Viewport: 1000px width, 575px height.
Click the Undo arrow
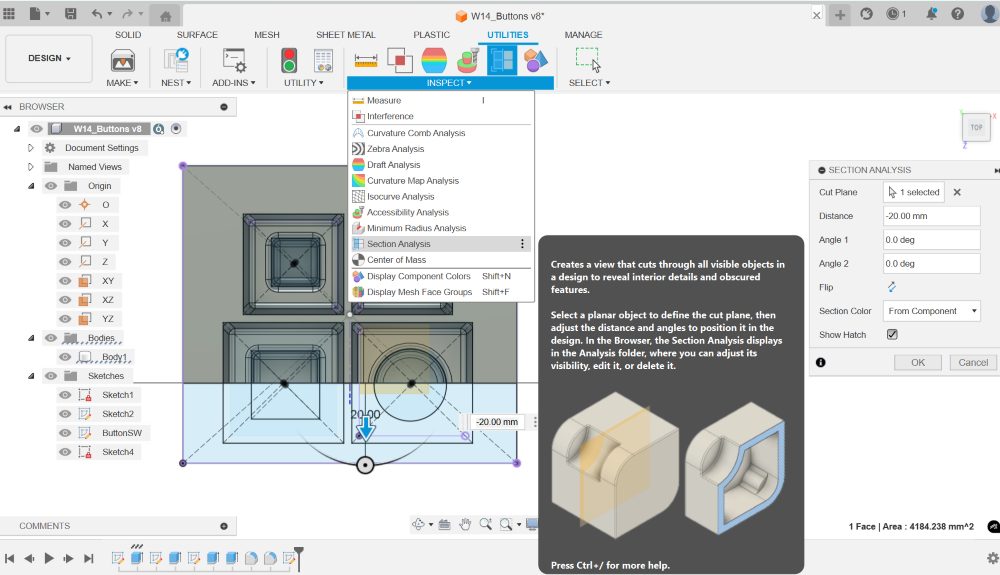97,13
